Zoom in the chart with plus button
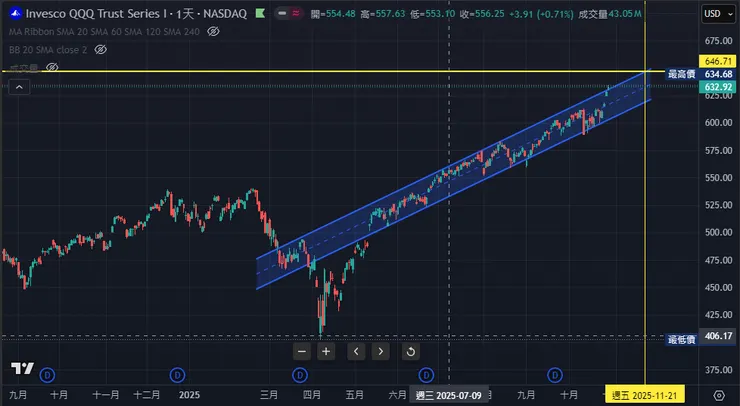Image resolution: width=740 pixels, height=406 pixels. (x=326, y=351)
